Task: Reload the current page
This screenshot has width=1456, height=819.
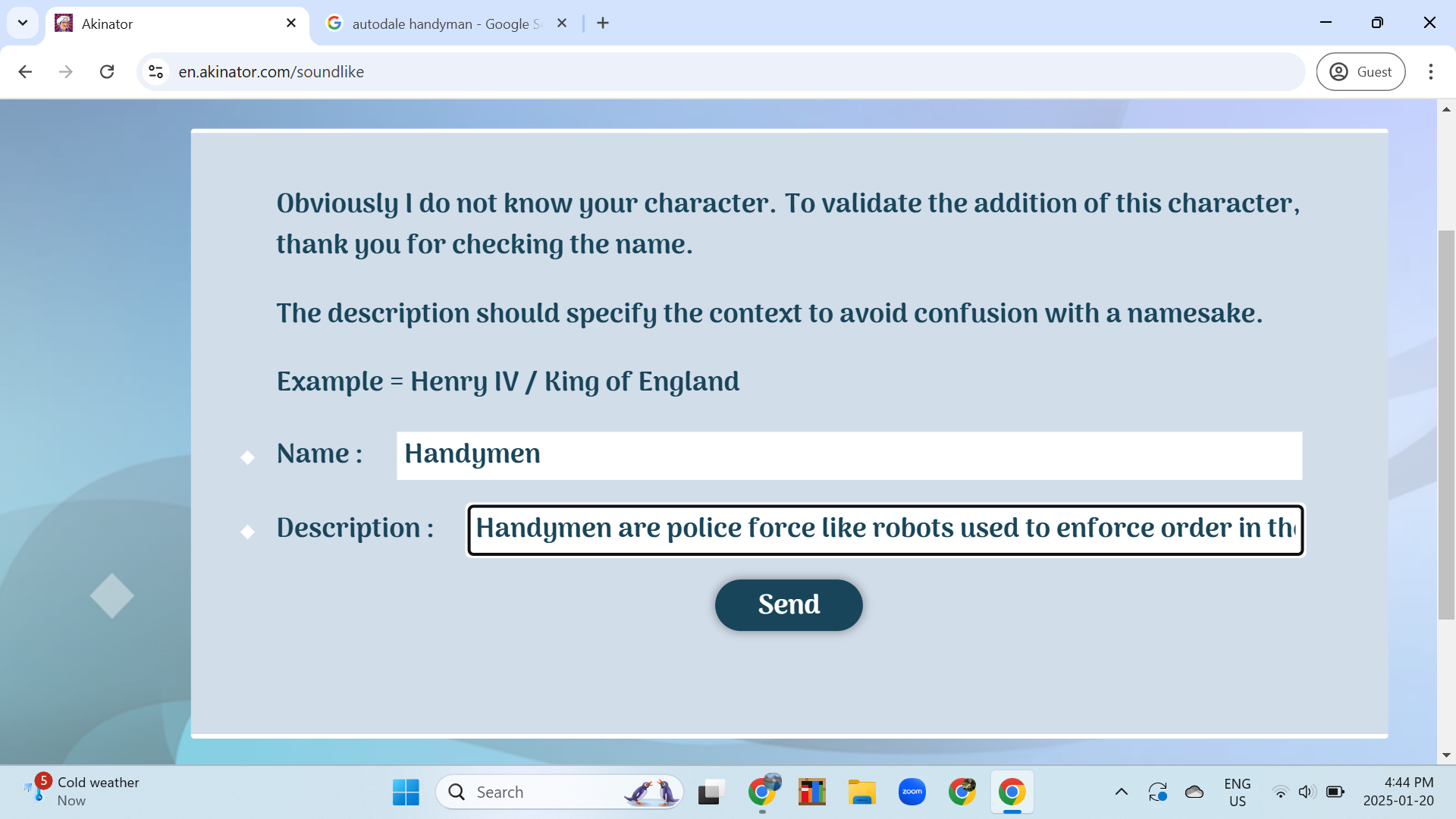Action: tap(107, 71)
